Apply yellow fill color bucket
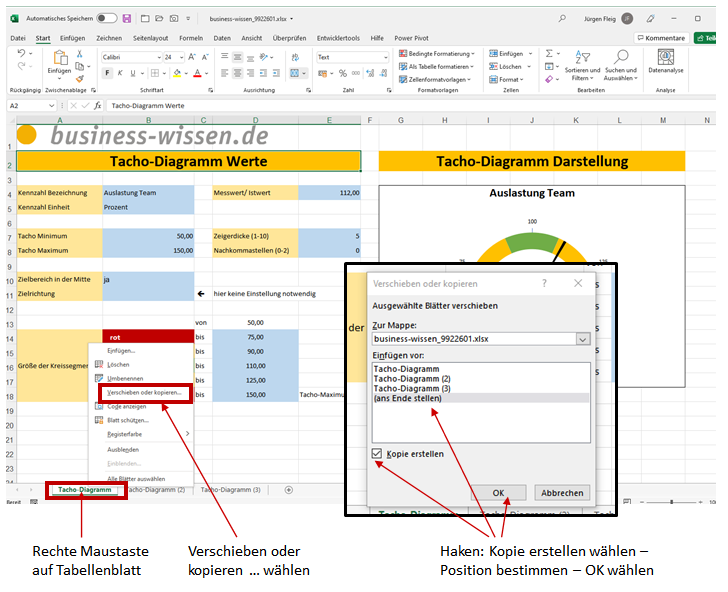This screenshot has height=592, width=728. [x=177, y=73]
